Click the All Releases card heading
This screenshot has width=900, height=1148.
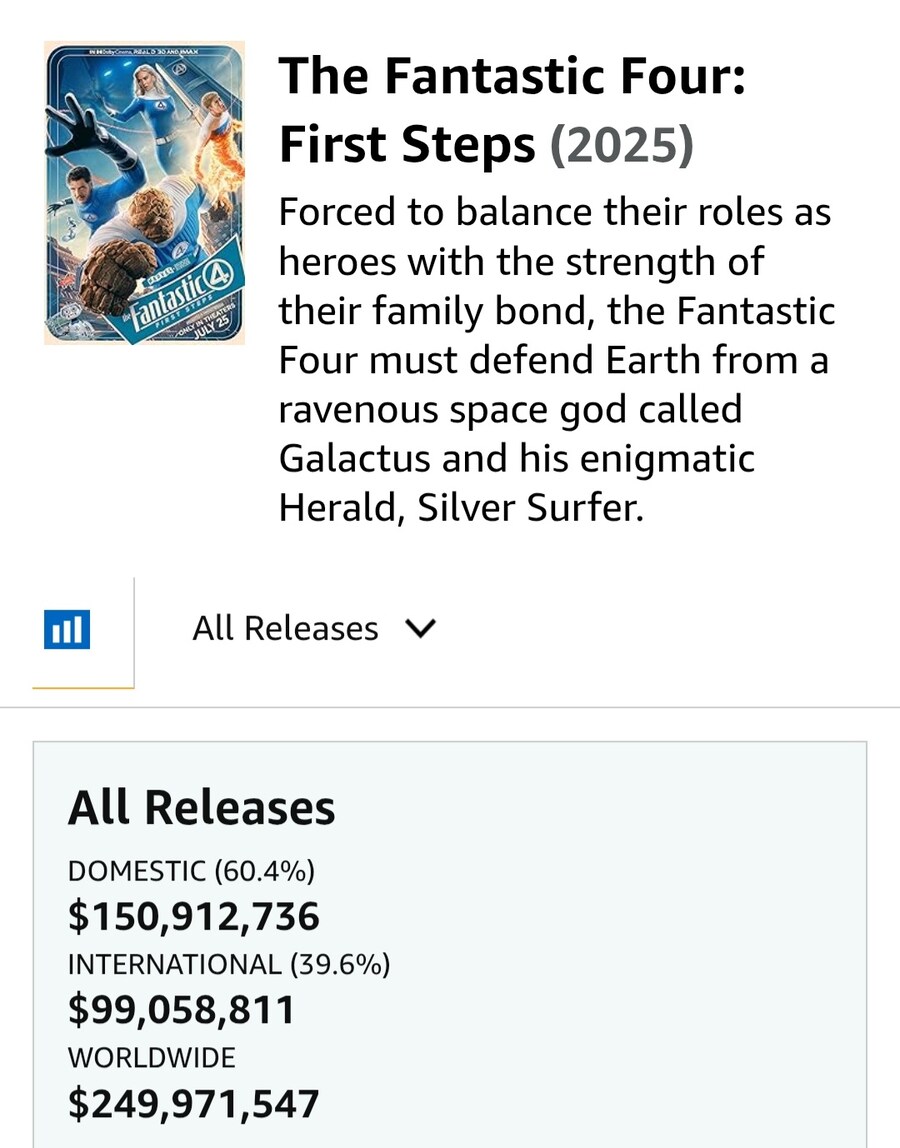[200, 807]
